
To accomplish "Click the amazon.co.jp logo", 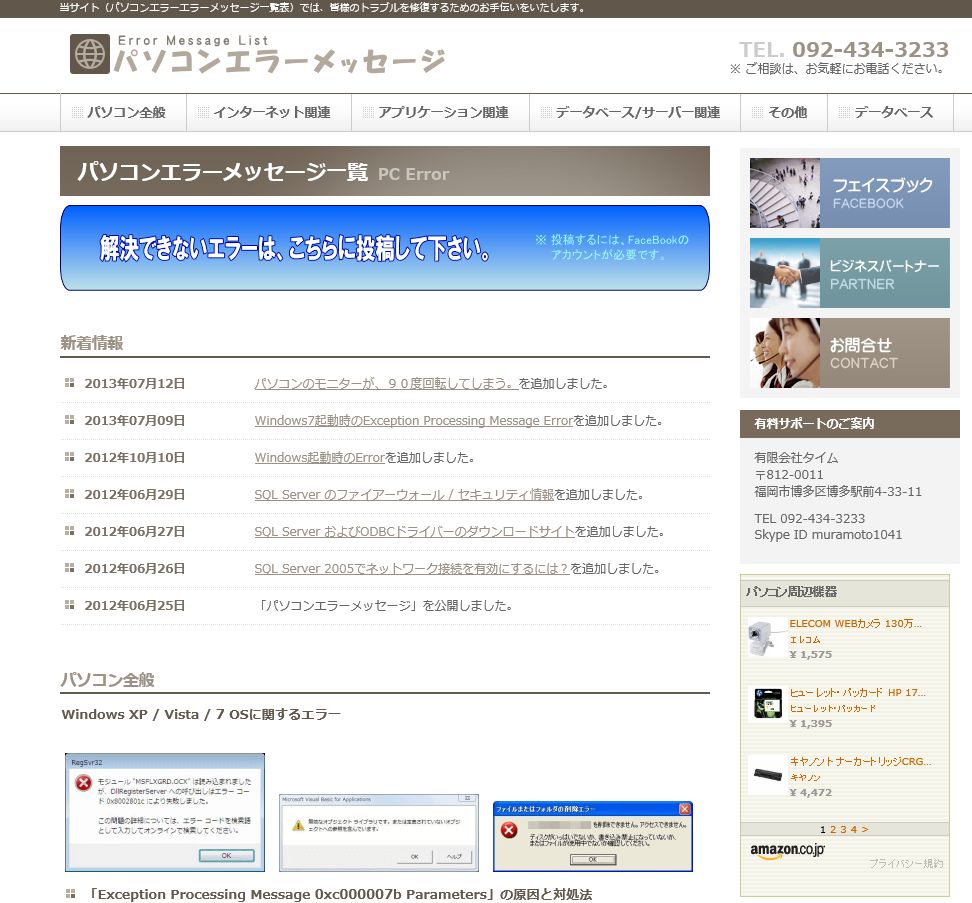I will click(787, 851).
